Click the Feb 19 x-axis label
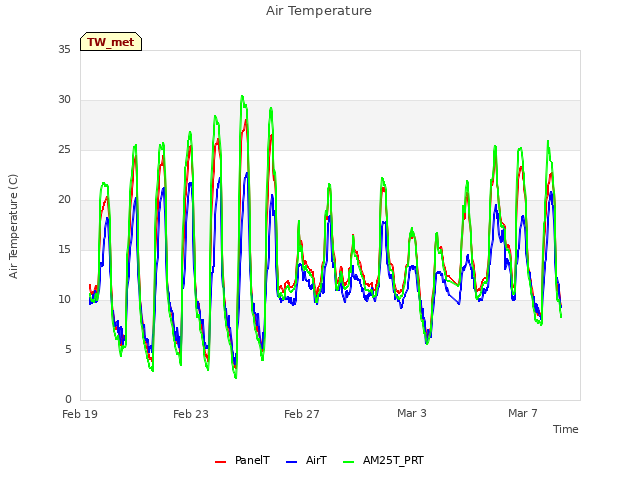Screen dimensions: 640x480 coord(80,414)
